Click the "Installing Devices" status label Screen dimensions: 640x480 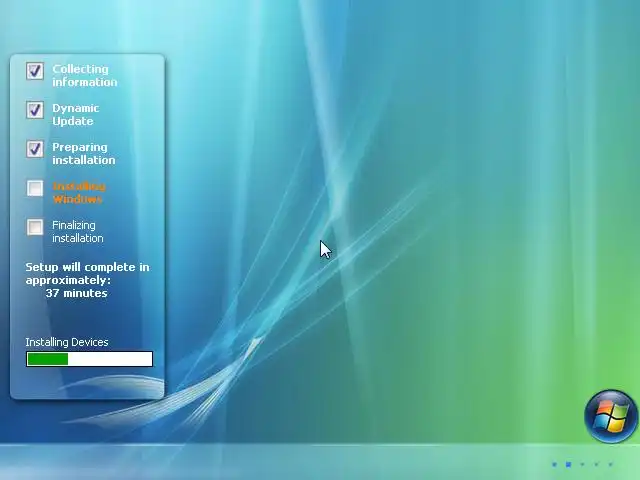click(67, 342)
